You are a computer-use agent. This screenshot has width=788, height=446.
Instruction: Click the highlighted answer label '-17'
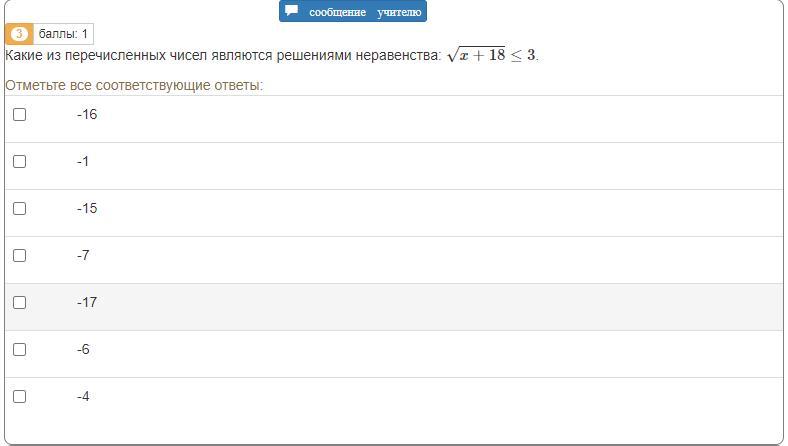tap(87, 303)
